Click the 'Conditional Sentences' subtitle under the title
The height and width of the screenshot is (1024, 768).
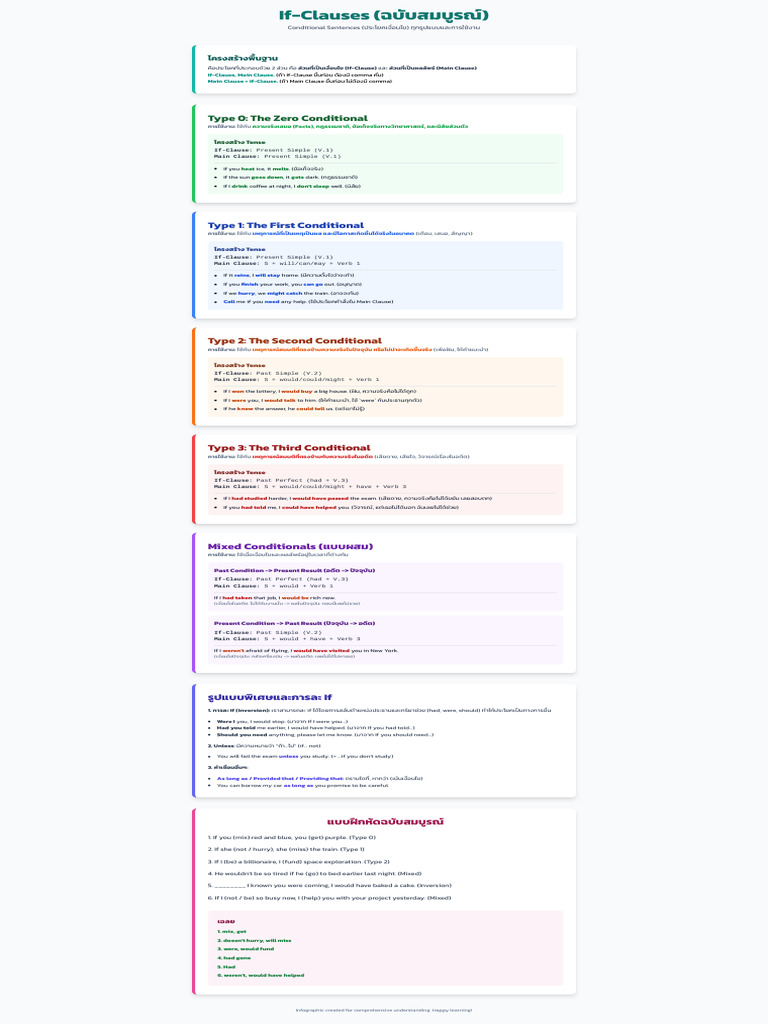point(384,27)
